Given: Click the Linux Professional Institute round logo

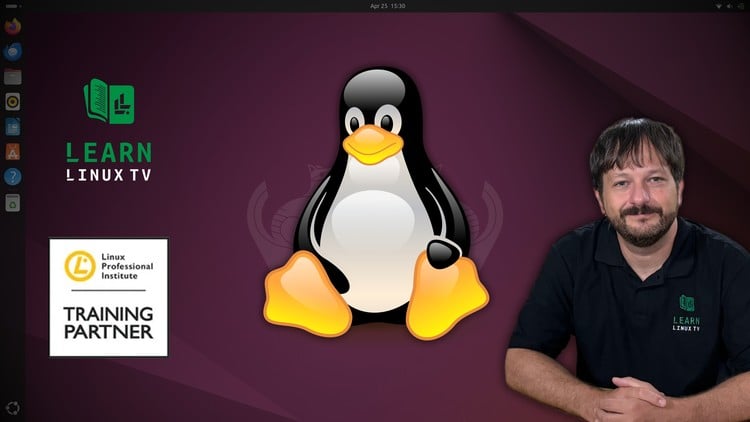Looking at the screenshot, I should tap(80, 266).
